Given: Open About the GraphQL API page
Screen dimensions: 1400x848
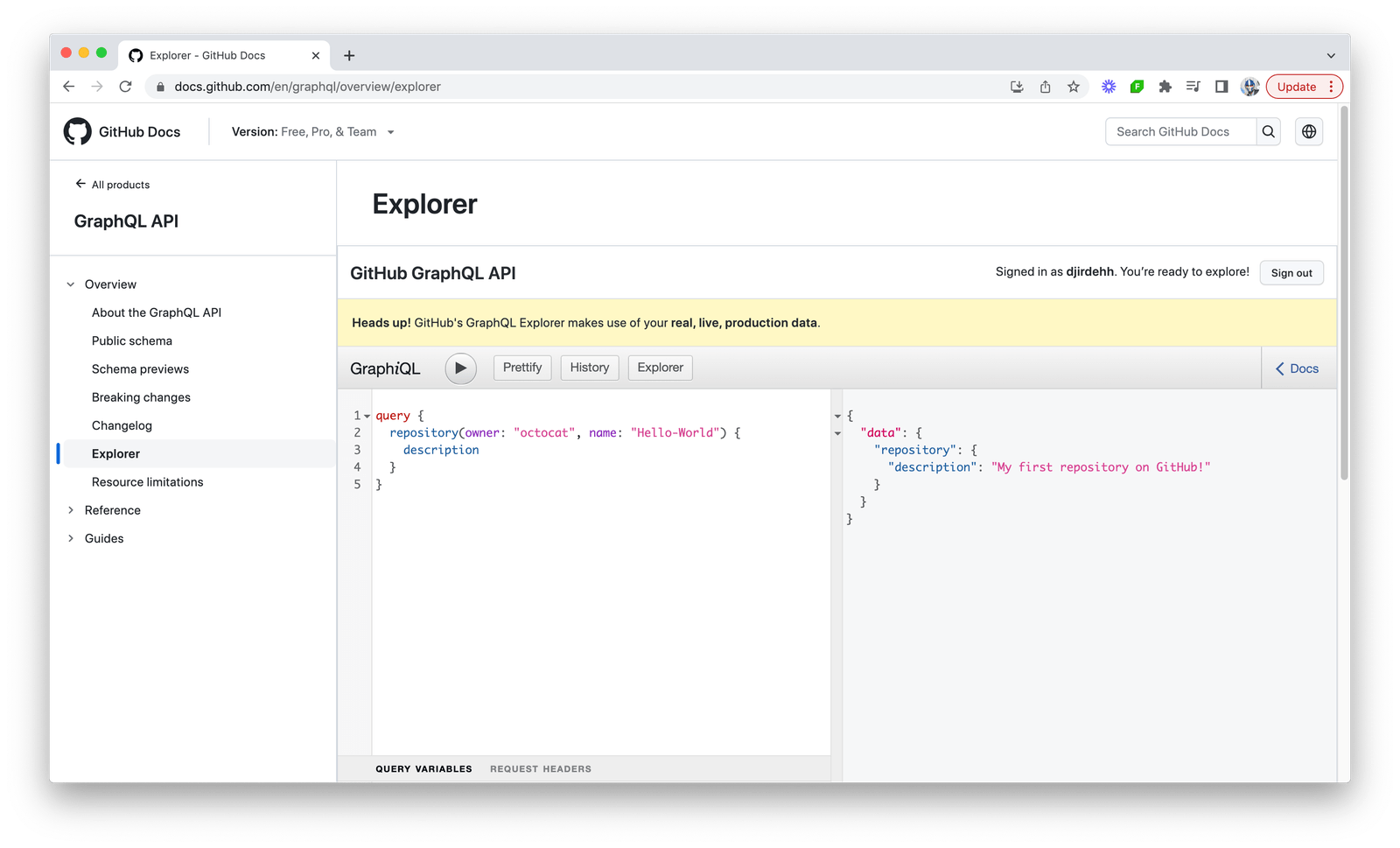Looking at the screenshot, I should click(157, 312).
